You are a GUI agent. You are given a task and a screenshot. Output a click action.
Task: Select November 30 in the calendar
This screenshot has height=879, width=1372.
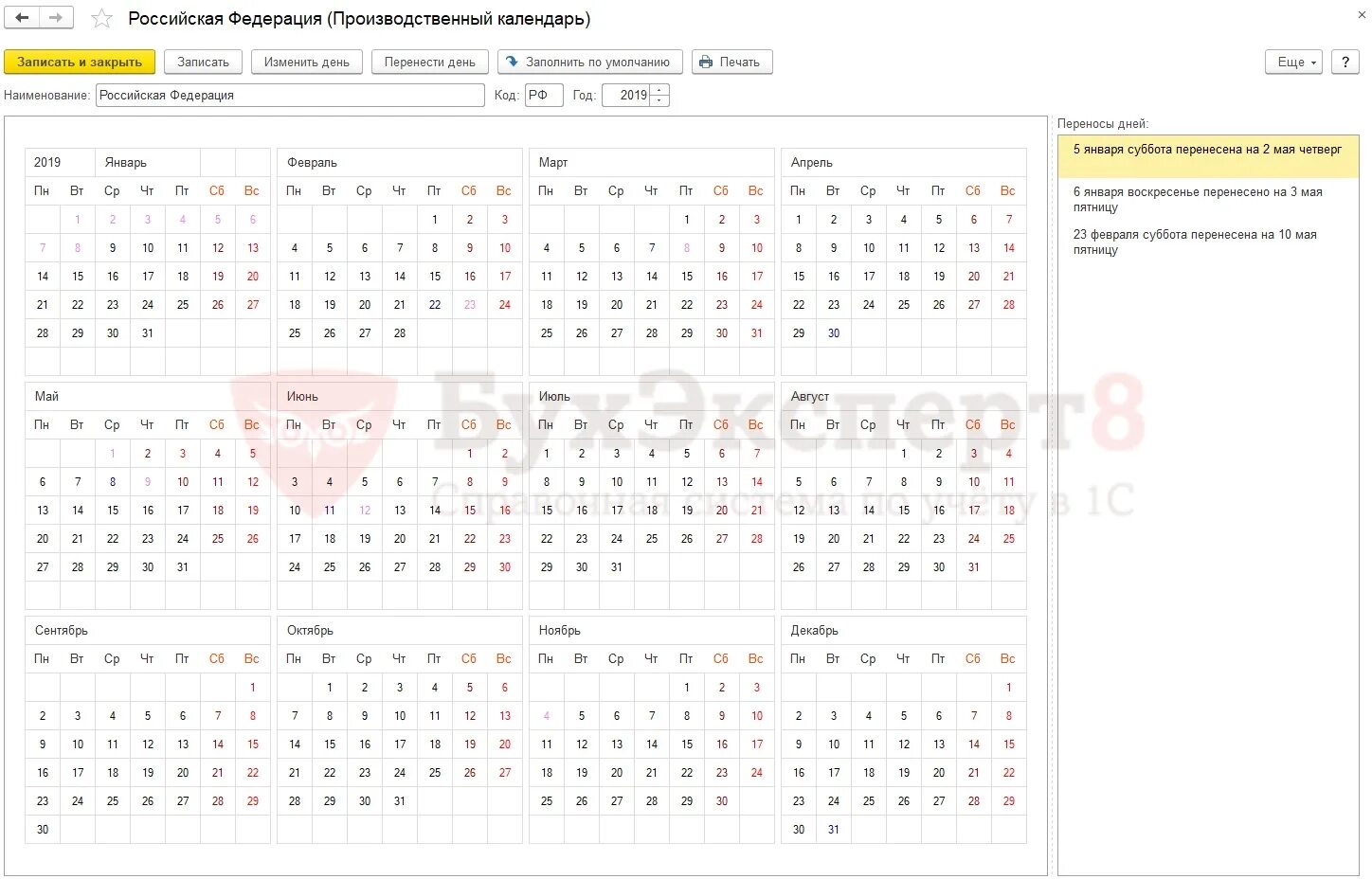722,801
